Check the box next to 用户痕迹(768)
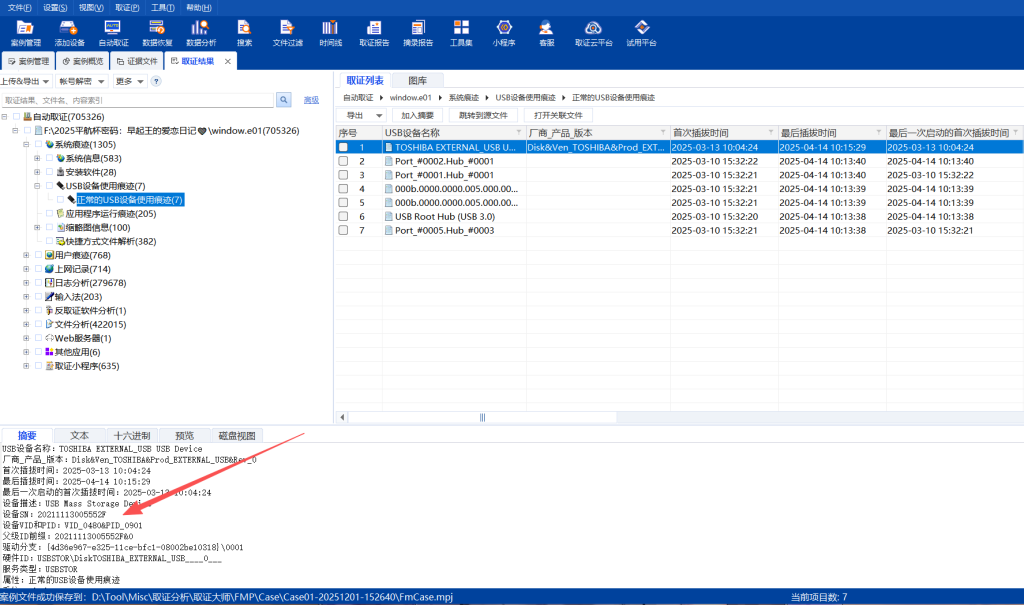The image size is (1024, 605). coord(38,255)
